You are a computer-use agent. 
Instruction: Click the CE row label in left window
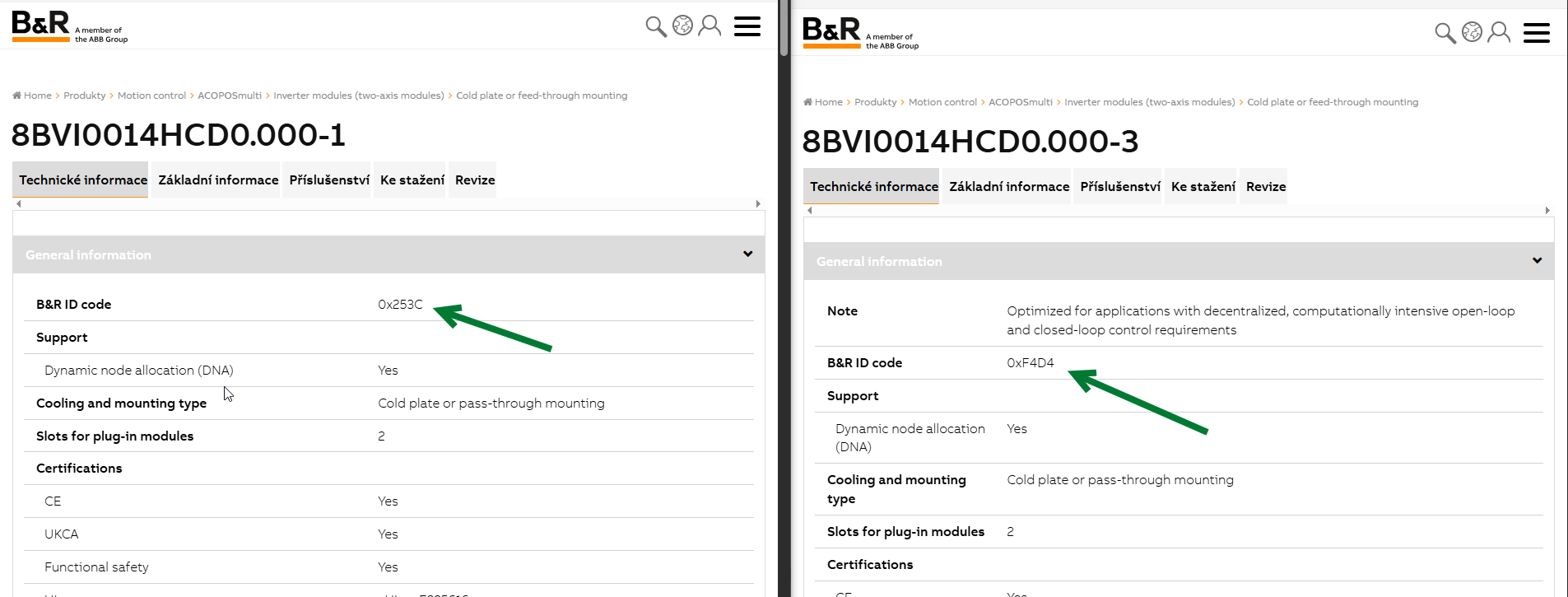[53, 501]
